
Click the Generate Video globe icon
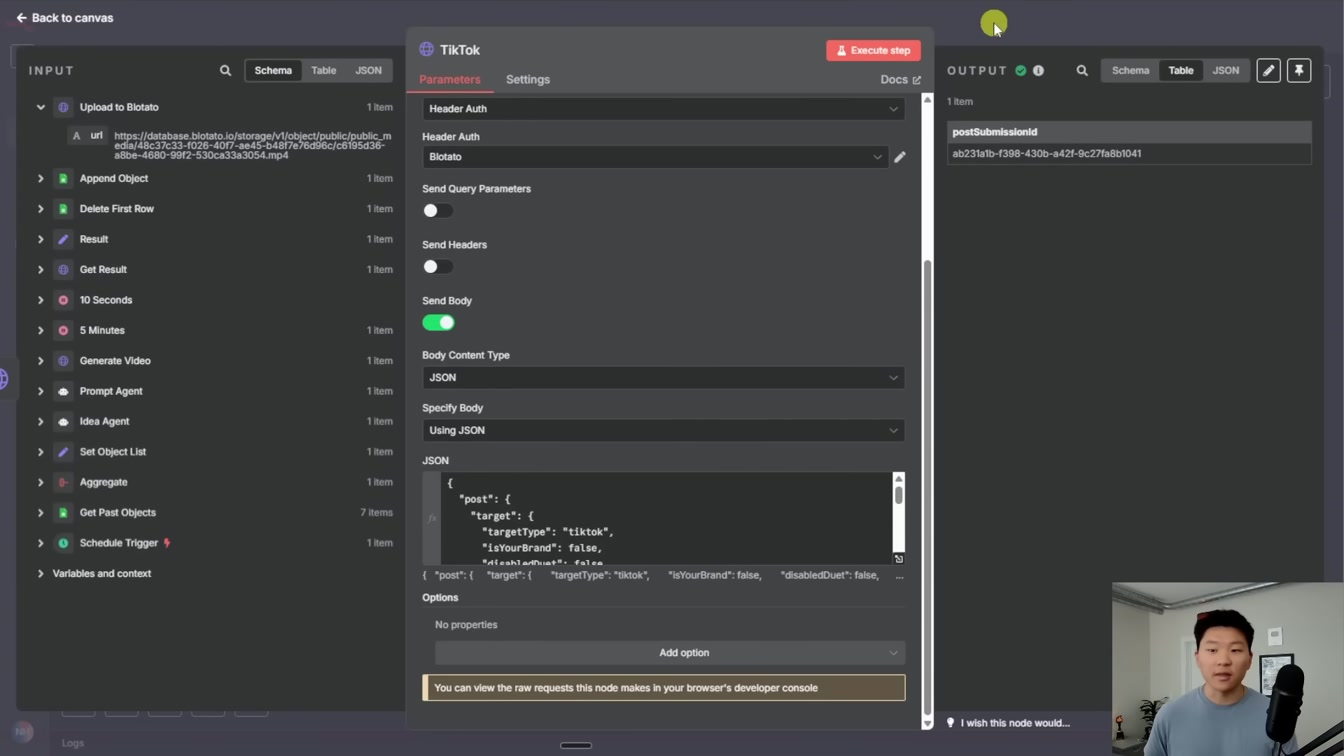click(63, 361)
